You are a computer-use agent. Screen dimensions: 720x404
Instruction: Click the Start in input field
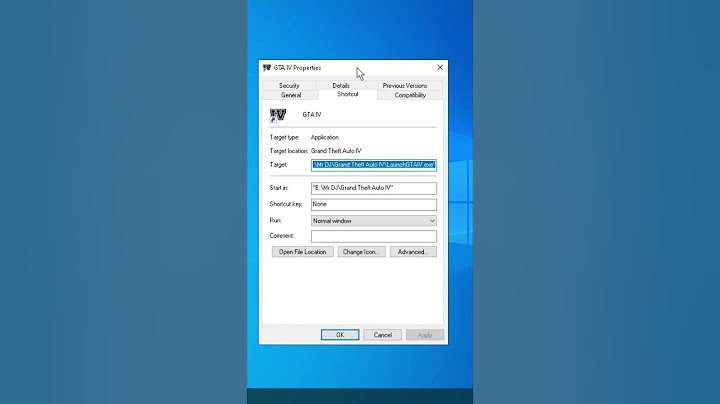pyautogui.click(x=374, y=188)
